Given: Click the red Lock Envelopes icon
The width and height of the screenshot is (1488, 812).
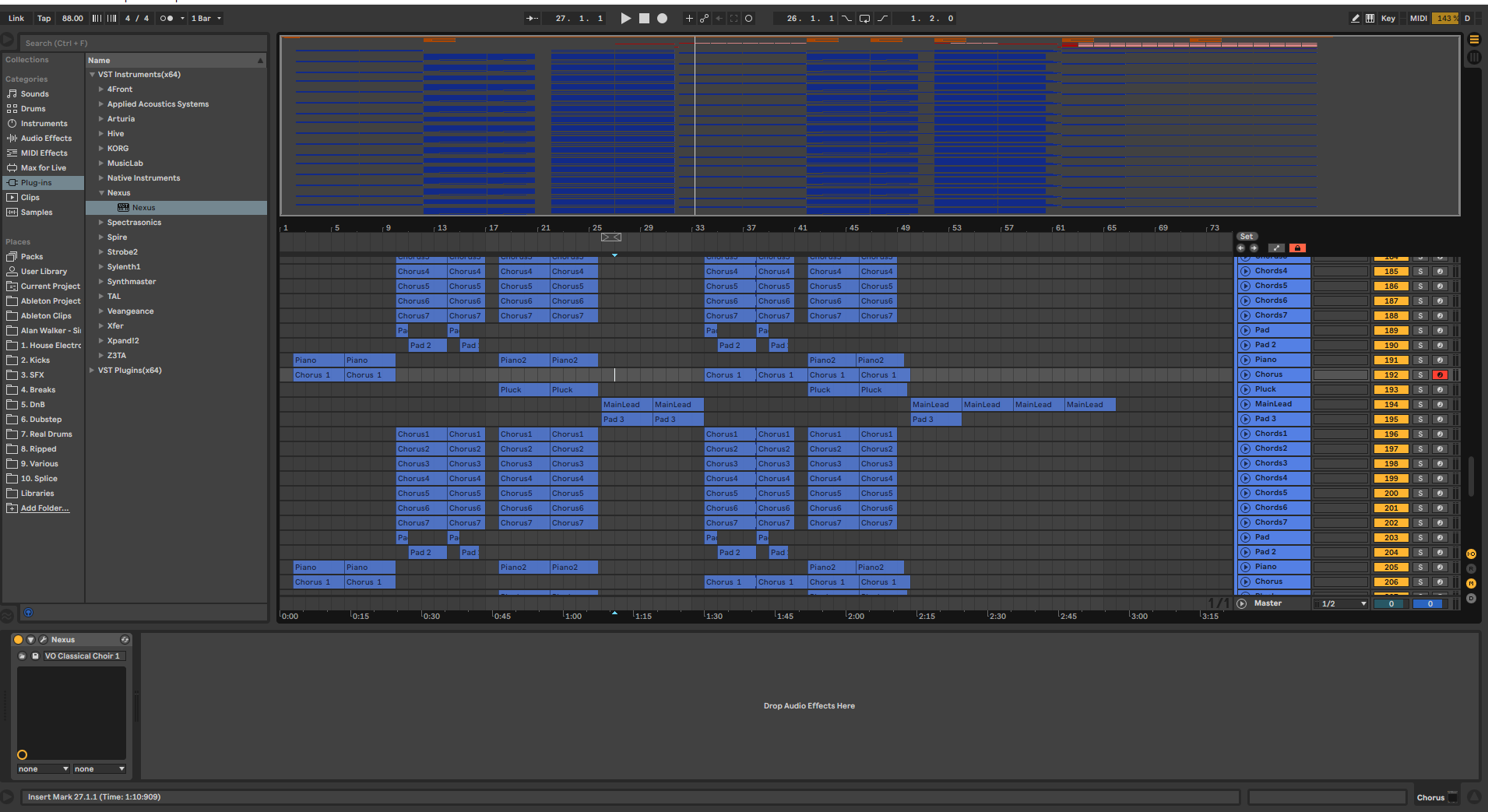Looking at the screenshot, I should tap(1297, 248).
